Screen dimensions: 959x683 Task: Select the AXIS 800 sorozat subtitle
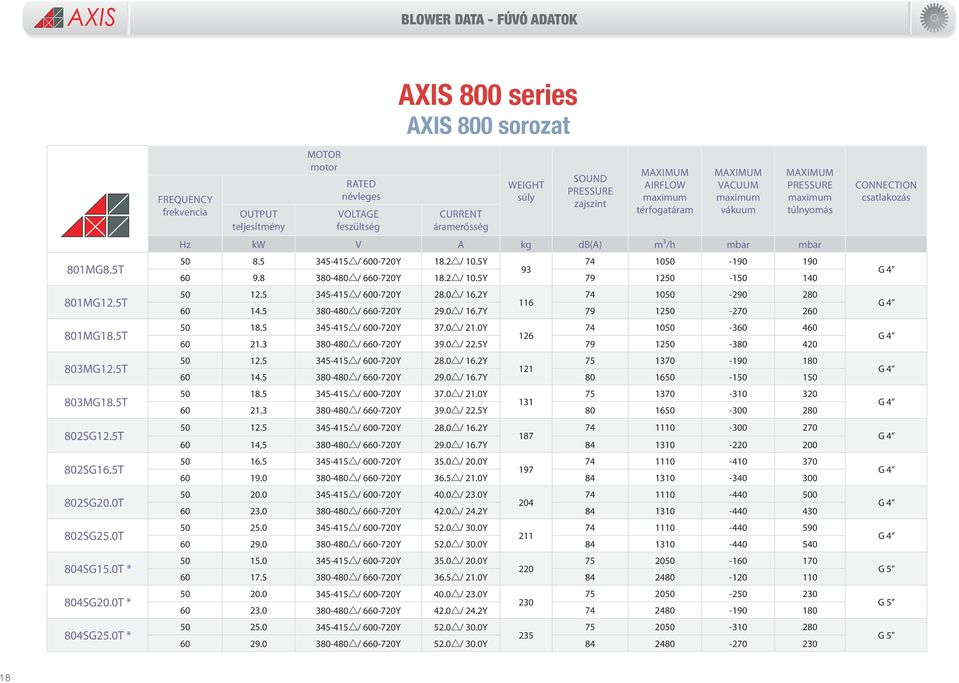(488, 126)
